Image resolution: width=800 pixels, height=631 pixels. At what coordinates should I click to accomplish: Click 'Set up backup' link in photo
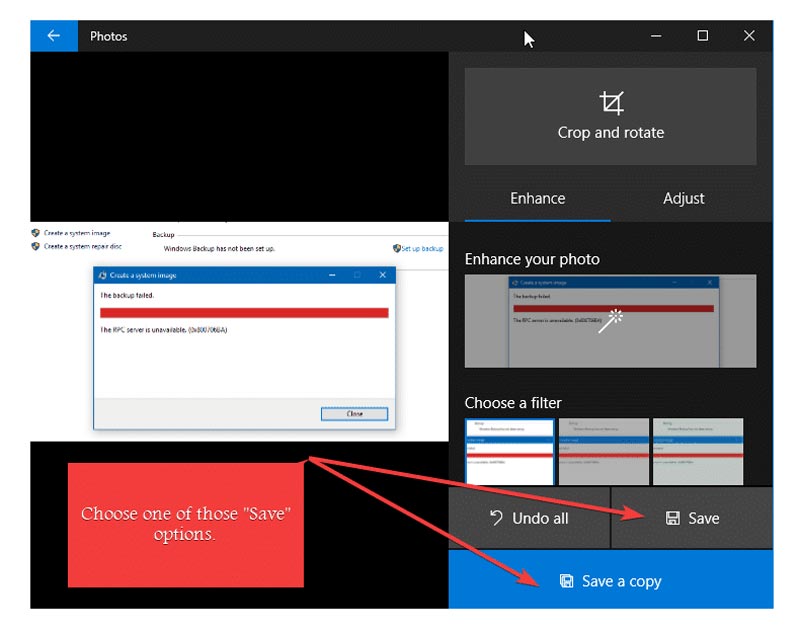click(422, 248)
